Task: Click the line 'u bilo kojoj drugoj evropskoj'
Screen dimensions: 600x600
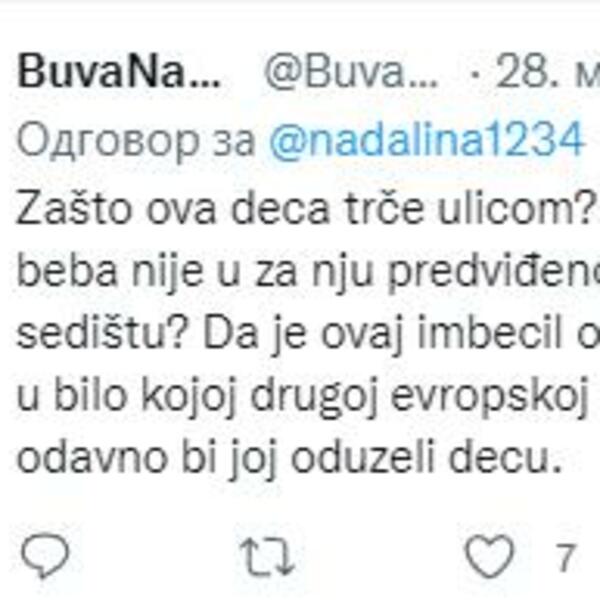Action: (x=302, y=396)
